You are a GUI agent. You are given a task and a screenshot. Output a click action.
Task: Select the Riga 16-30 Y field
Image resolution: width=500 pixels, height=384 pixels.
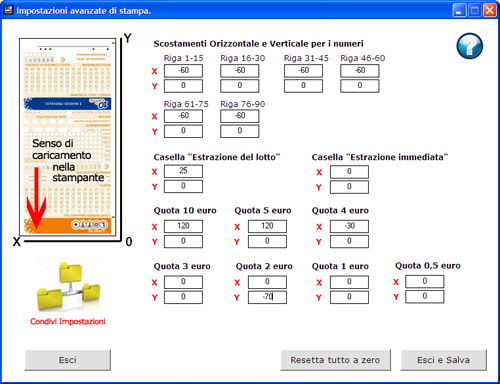click(x=240, y=86)
